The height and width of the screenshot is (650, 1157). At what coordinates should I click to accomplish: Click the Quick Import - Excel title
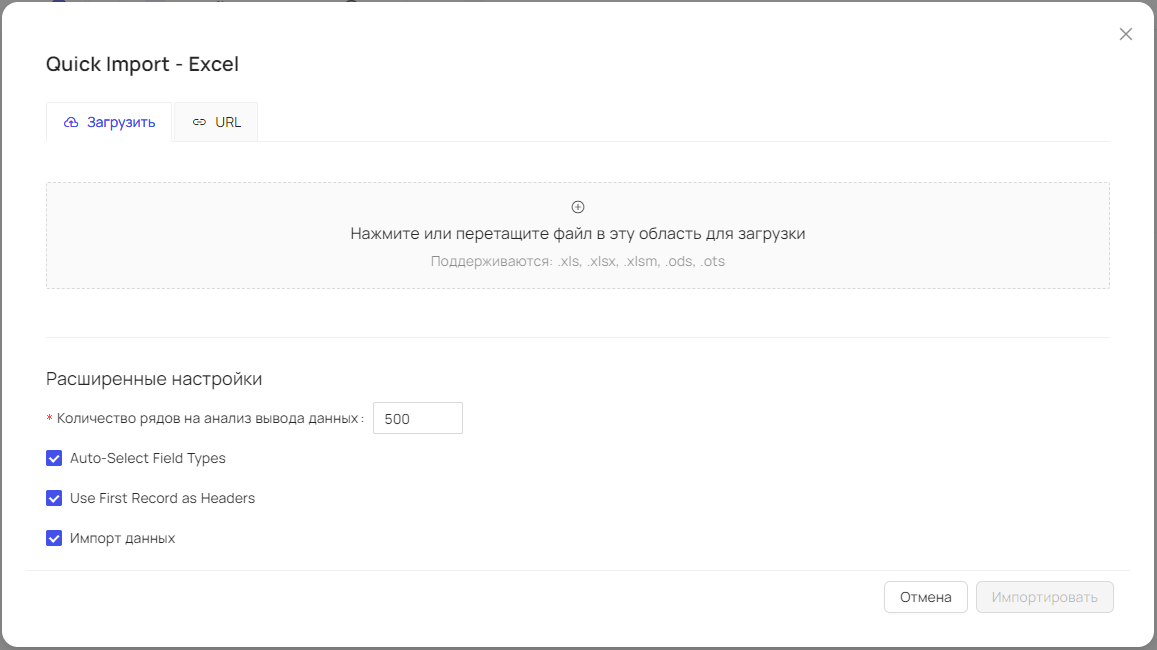click(142, 65)
